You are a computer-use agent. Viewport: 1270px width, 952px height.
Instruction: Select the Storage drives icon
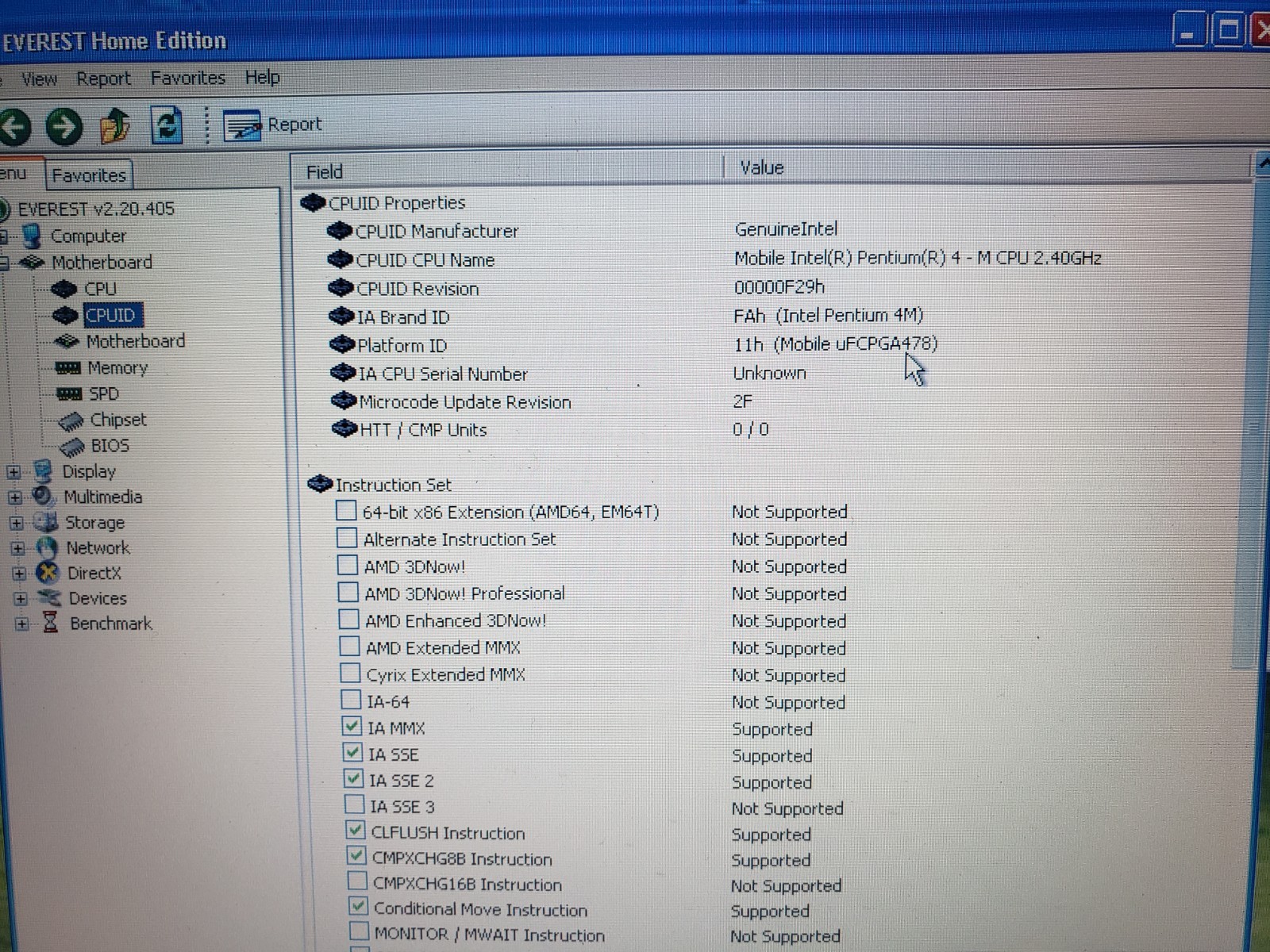click(45, 522)
